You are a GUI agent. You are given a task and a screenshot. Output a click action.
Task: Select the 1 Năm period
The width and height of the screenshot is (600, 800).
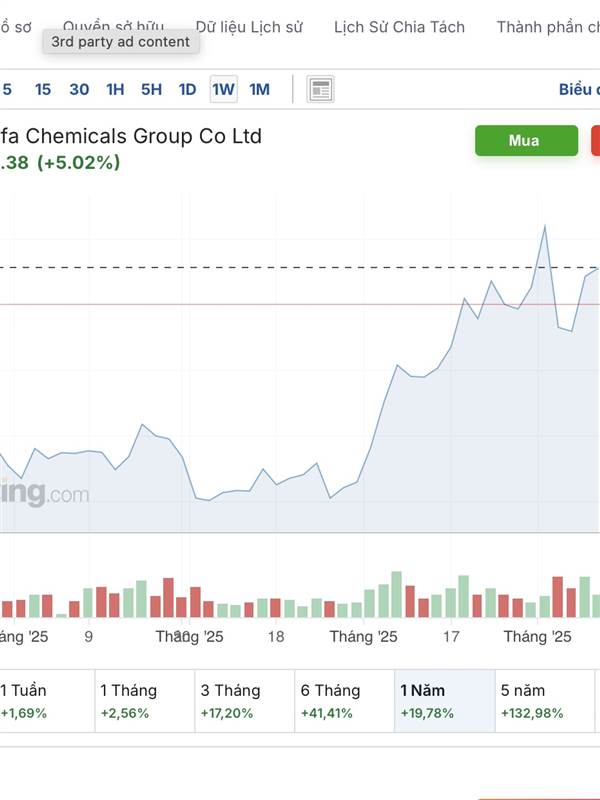(444, 701)
